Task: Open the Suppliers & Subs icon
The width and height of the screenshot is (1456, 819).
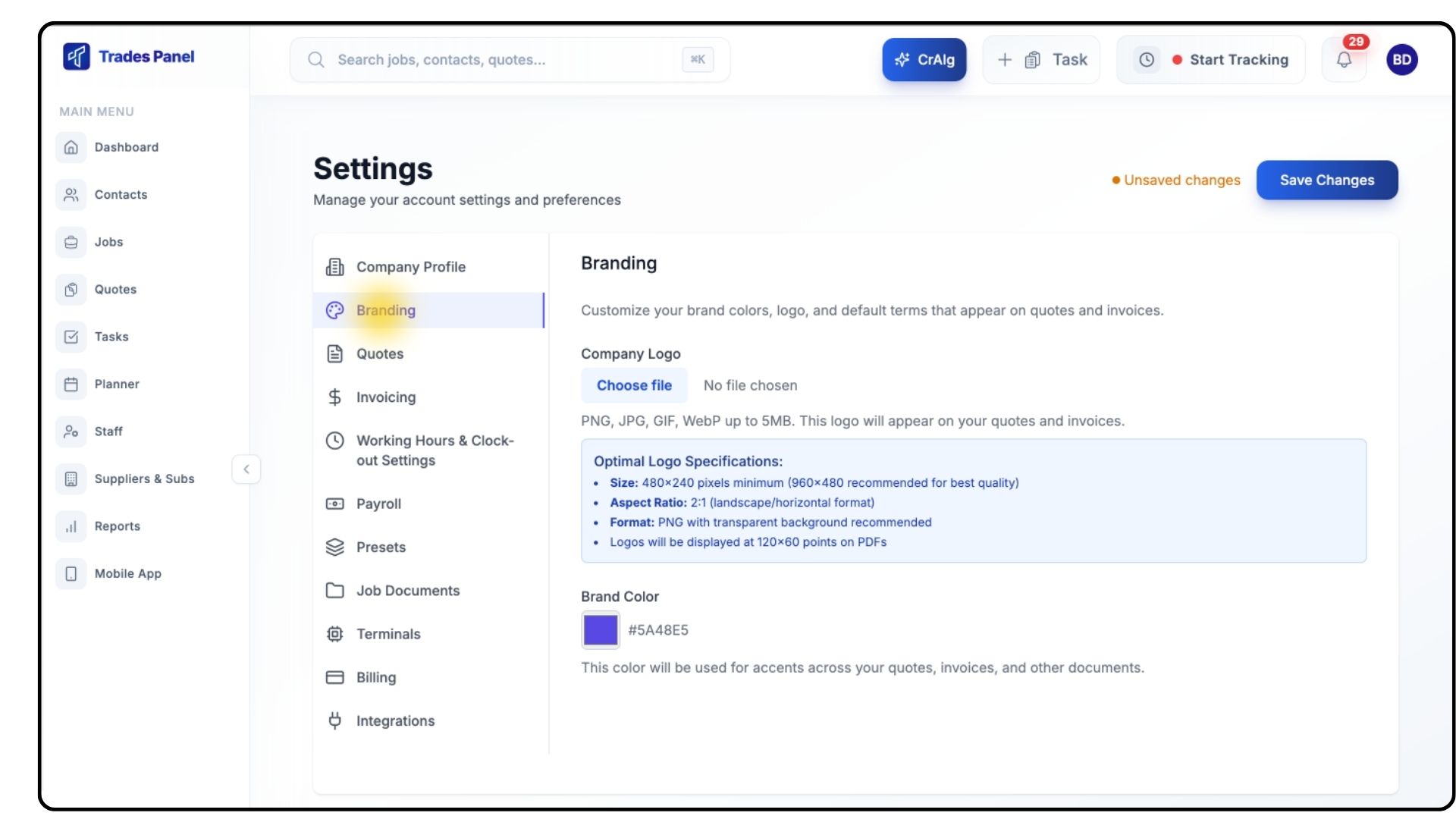Action: pos(71,479)
